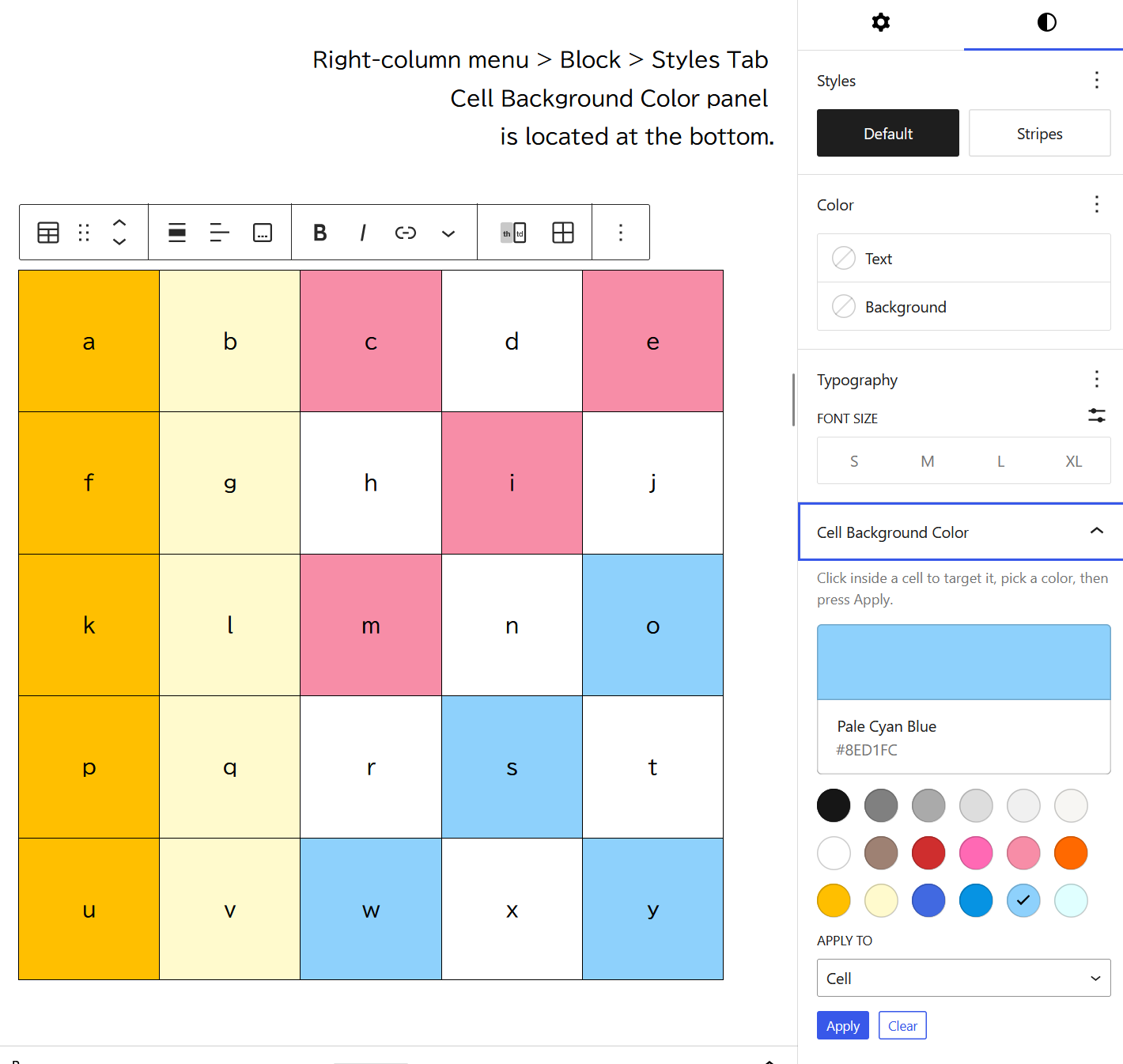Open block alignment option
Screen dimensions: 1123x1064
(177, 233)
